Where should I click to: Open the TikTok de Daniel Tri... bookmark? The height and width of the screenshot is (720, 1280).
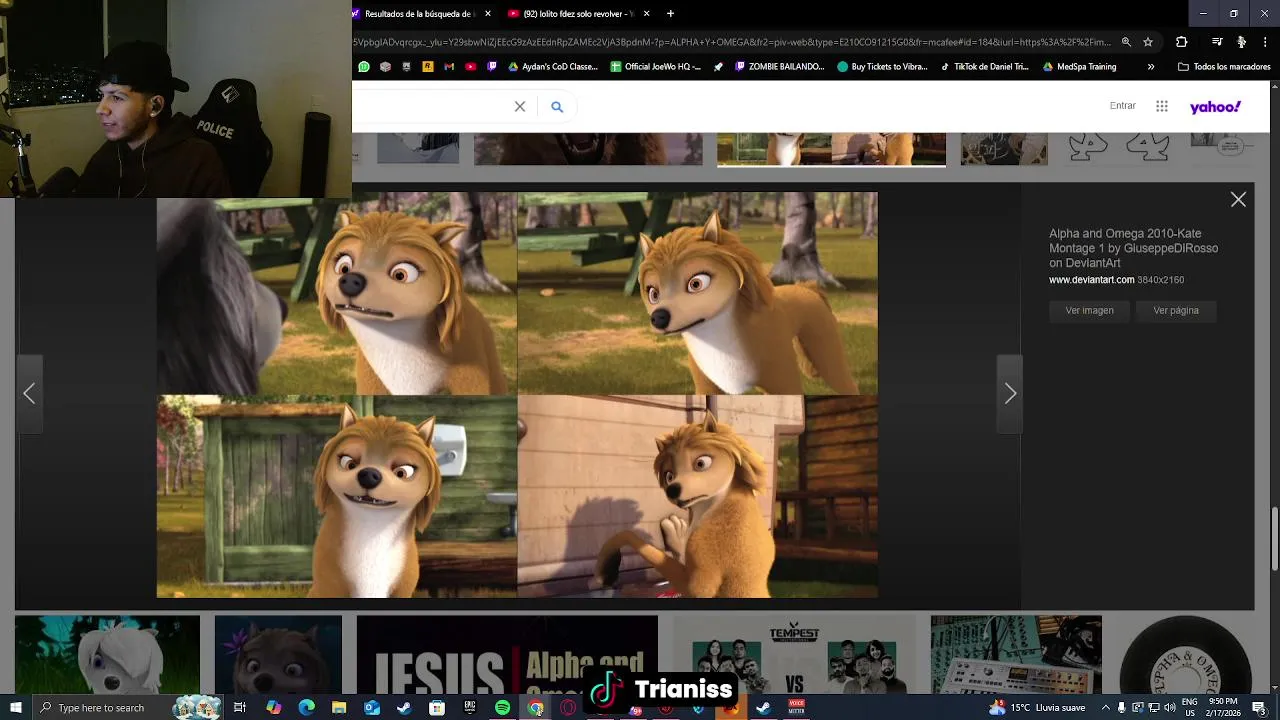984,67
